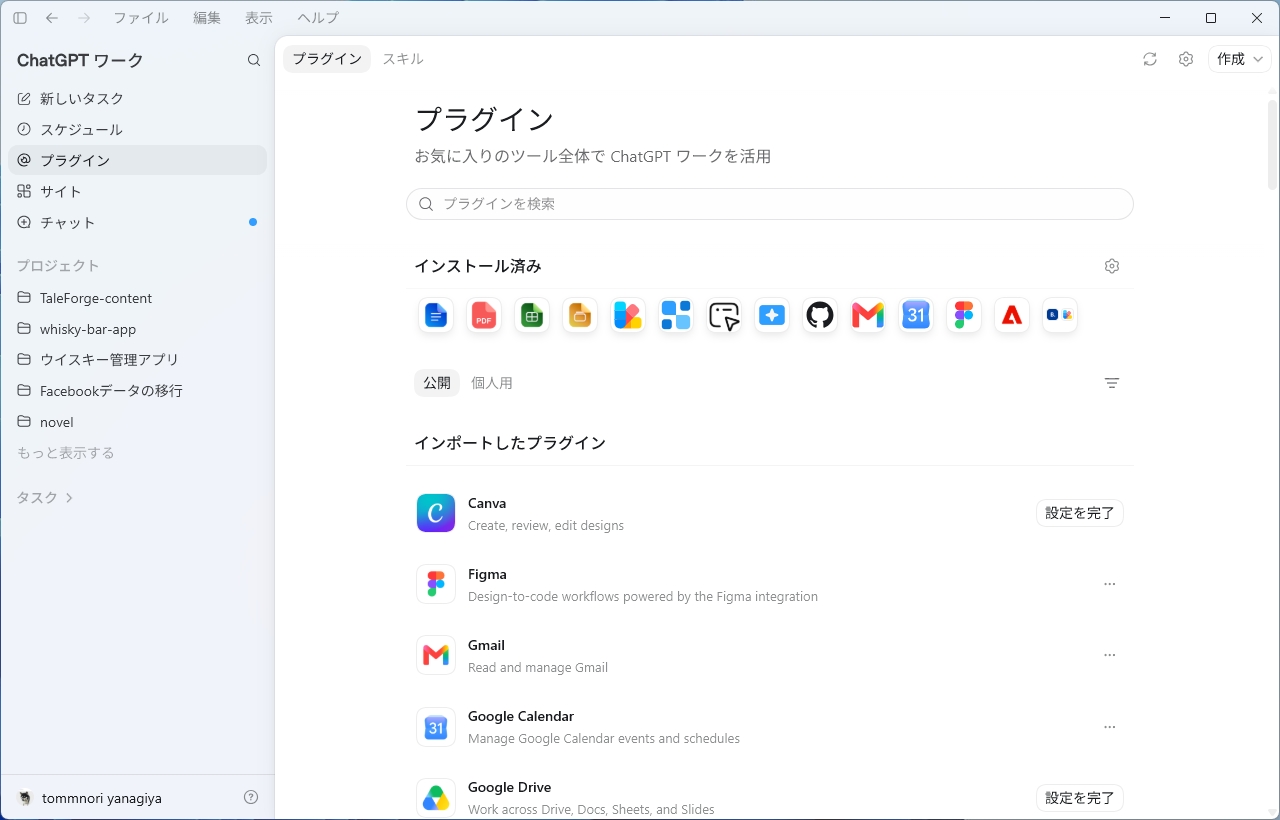Open the green spreadsheet installed plugin icon
This screenshot has width=1280, height=820.
tap(532, 316)
